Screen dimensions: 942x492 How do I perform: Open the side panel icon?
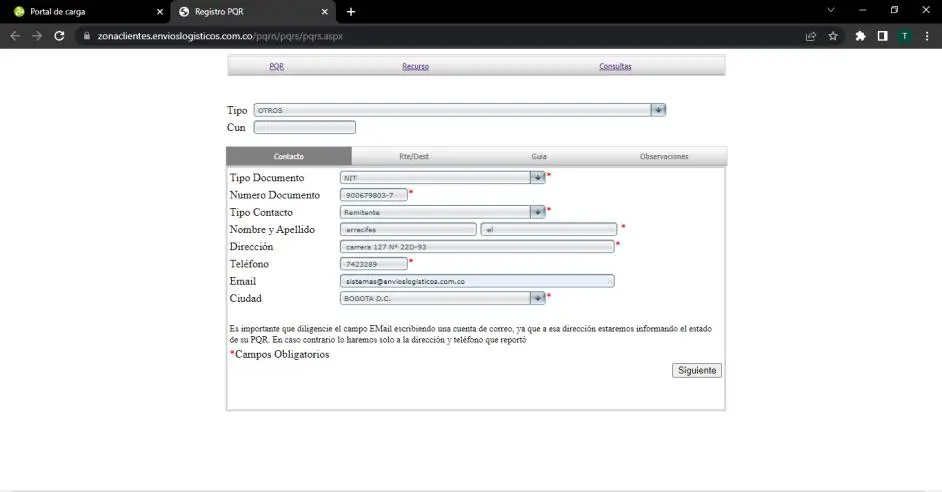[883, 36]
